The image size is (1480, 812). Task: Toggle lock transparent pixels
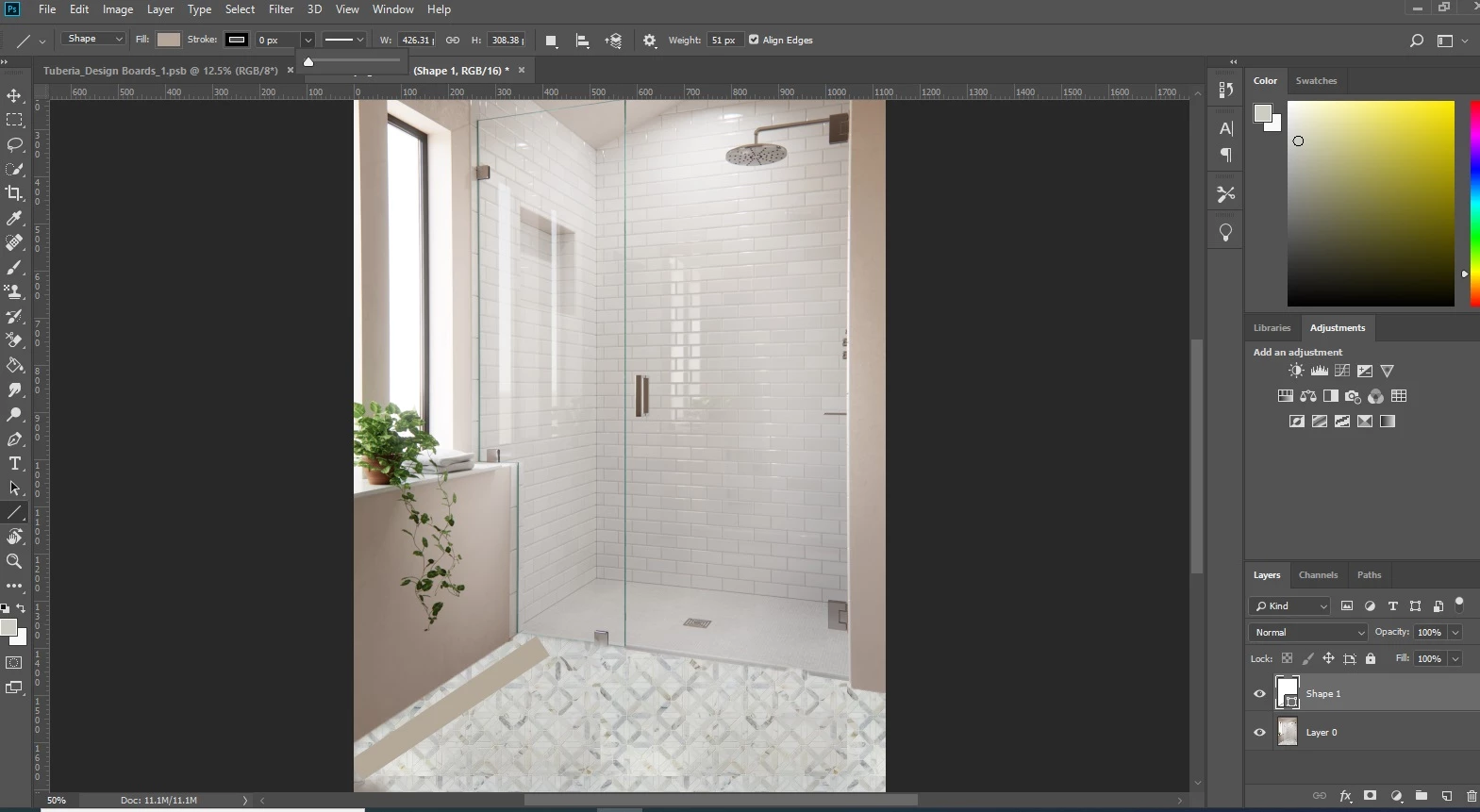[x=1287, y=658]
